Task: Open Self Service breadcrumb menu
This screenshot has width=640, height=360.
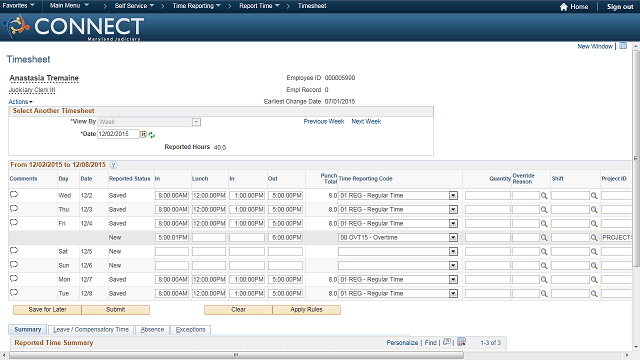Action: (x=134, y=6)
